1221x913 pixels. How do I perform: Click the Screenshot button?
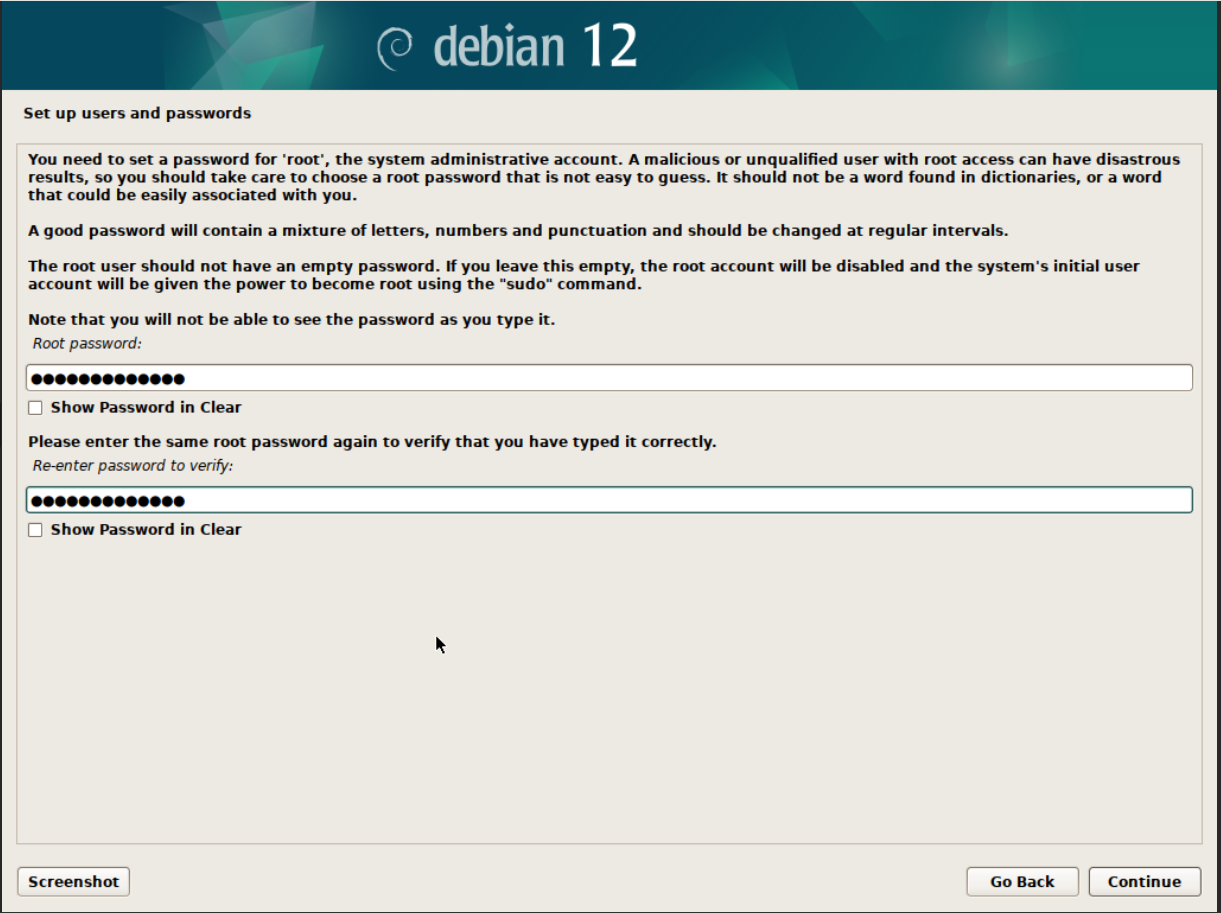[x=74, y=881]
